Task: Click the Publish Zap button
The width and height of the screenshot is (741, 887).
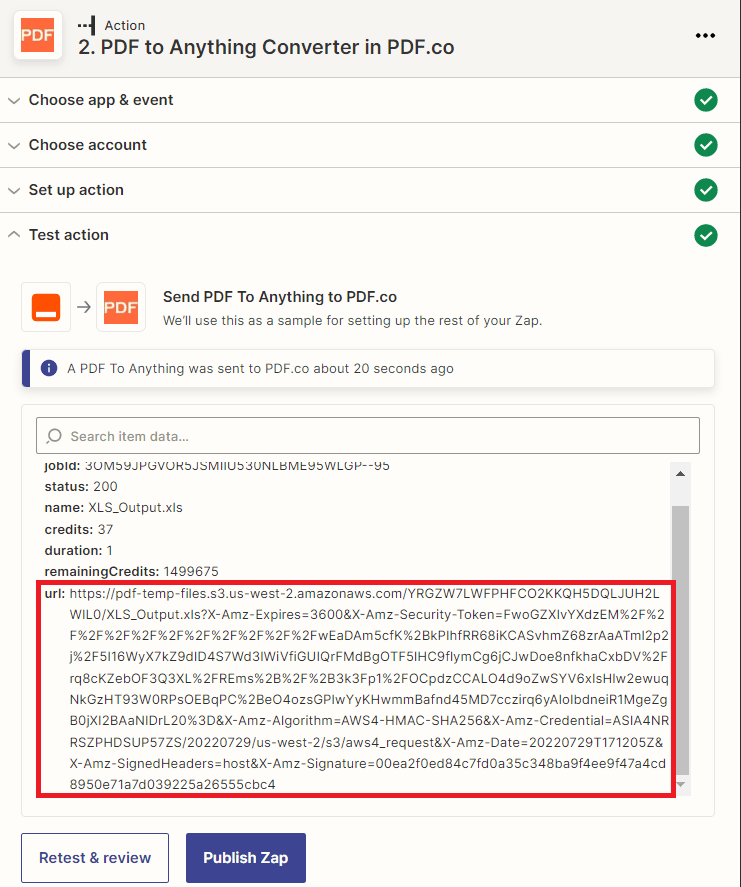Action: pos(245,858)
